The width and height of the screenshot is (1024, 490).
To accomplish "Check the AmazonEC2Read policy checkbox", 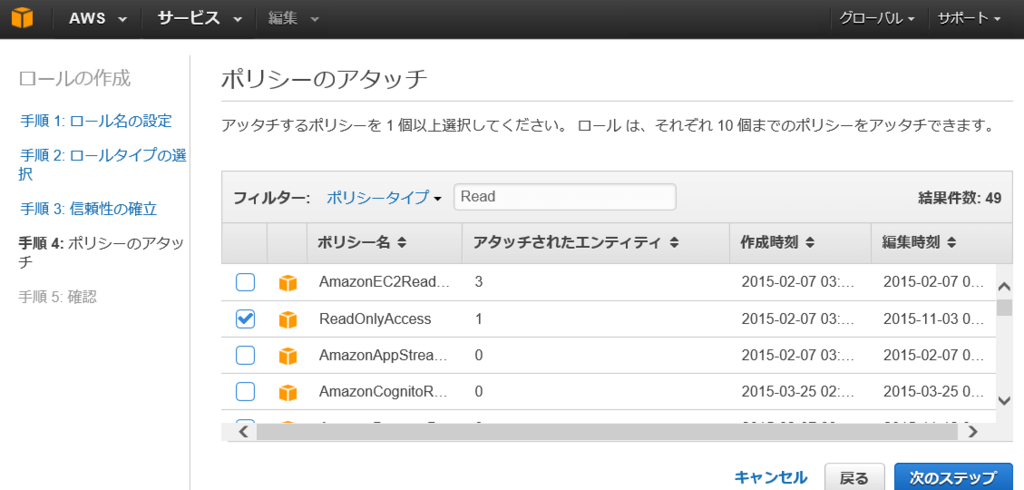I will pos(245,282).
